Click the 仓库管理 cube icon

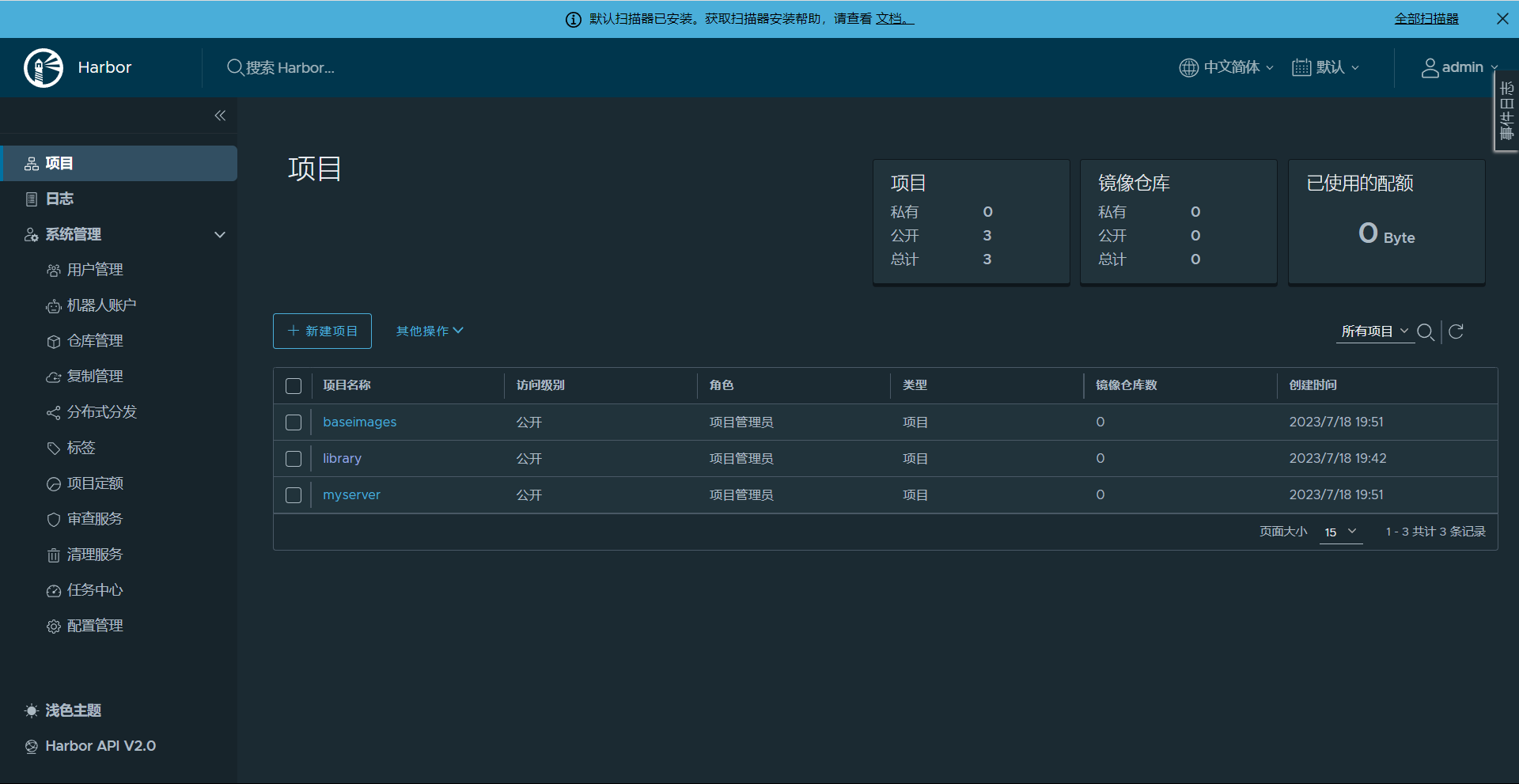coord(54,342)
